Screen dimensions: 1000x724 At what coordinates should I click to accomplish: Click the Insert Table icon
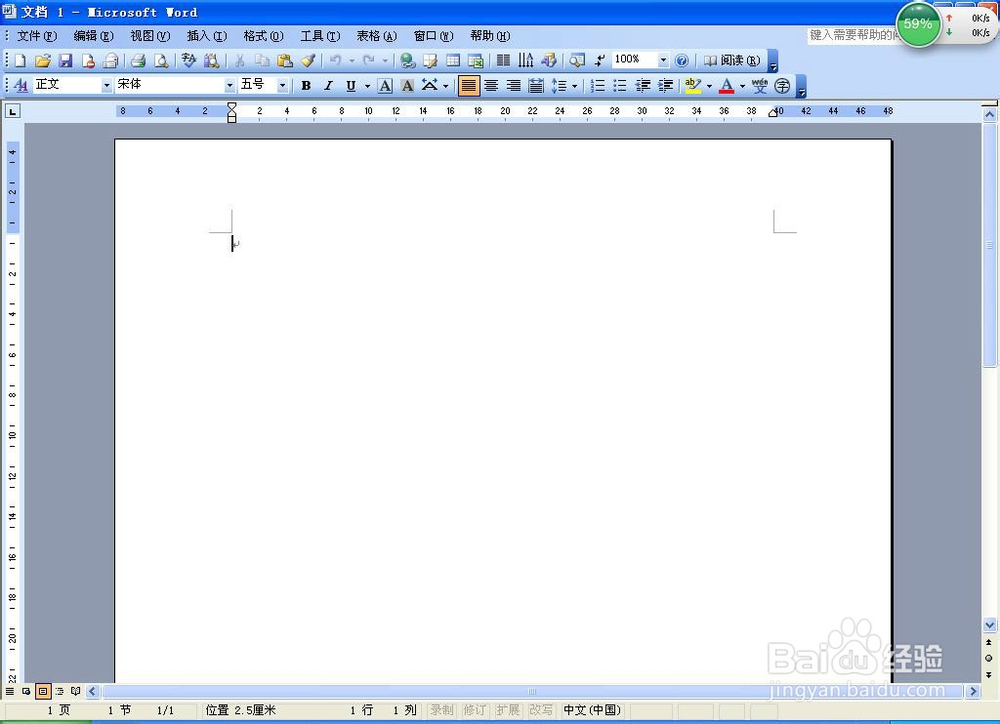tap(453, 61)
